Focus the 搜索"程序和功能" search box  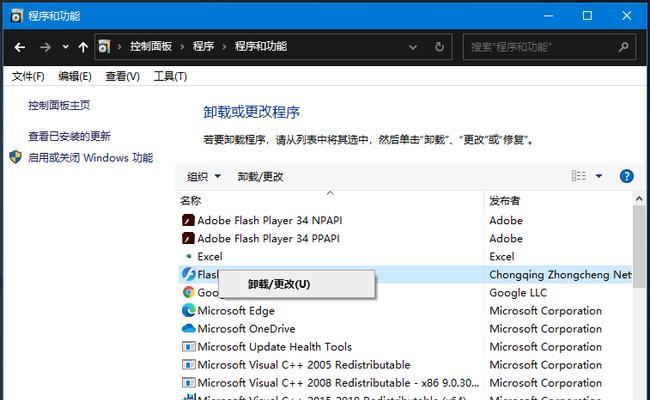click(x=549, y=47)
